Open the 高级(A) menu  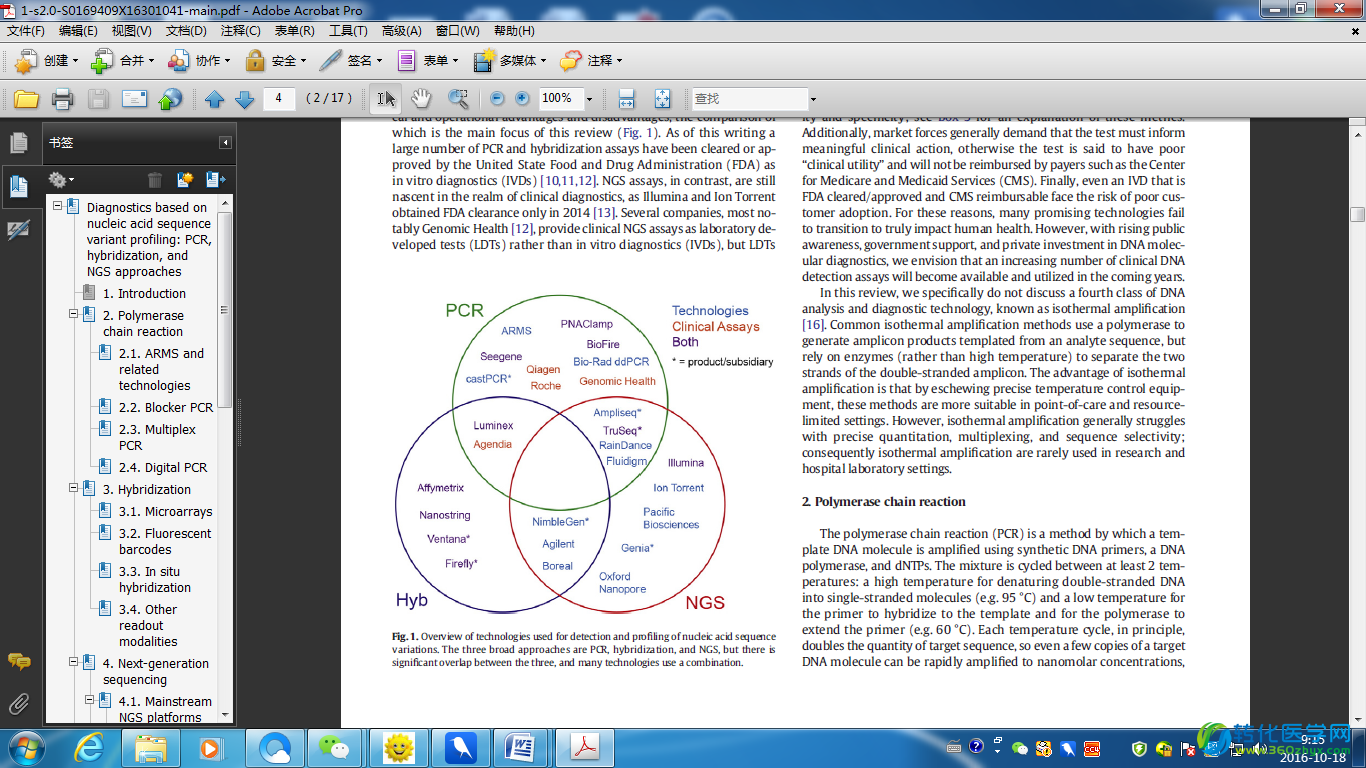(x=402, y=31)
